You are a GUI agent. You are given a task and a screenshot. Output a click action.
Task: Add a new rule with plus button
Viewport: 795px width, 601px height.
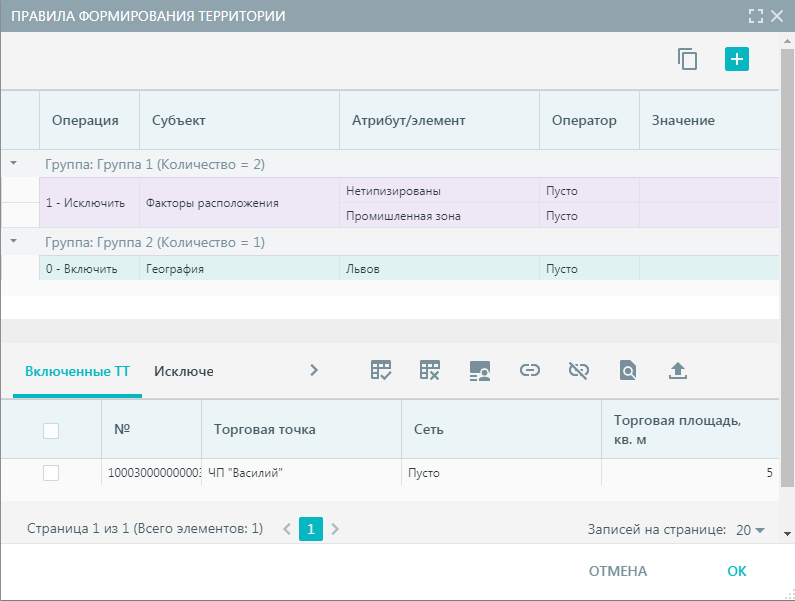tap(737, 59)
